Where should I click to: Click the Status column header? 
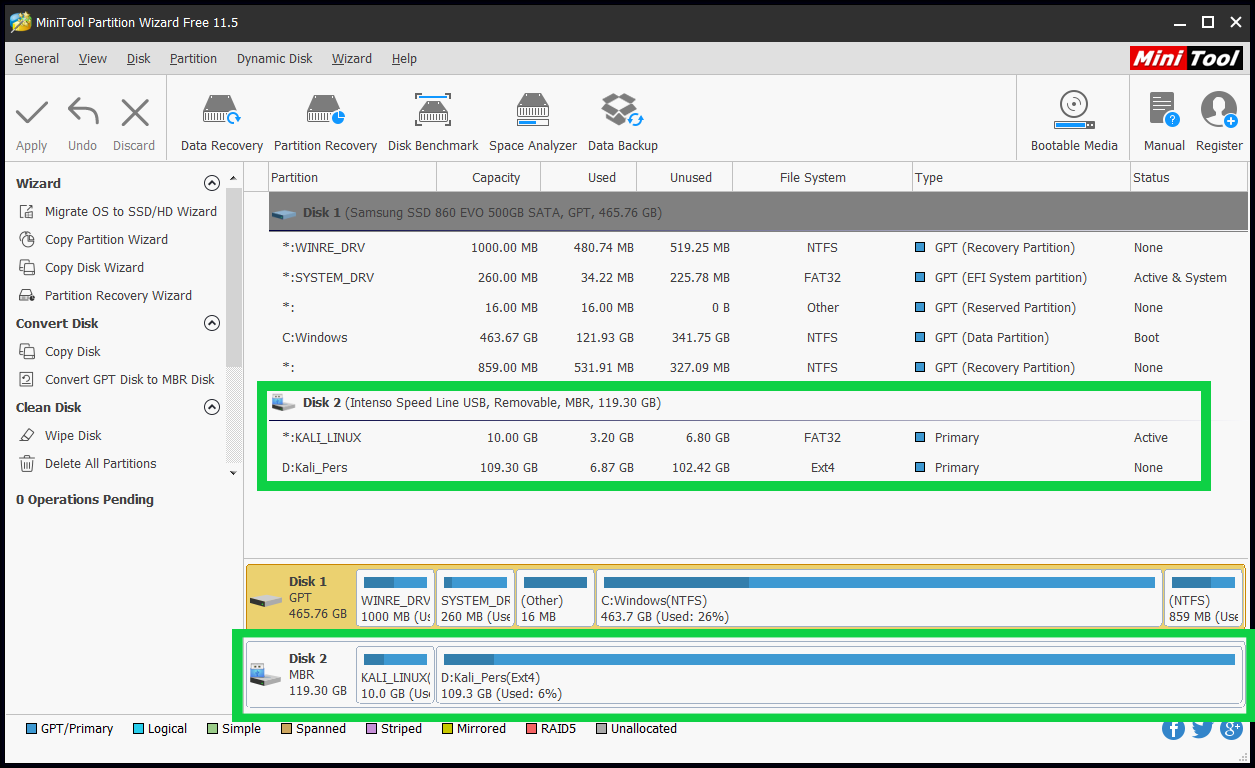pyautogui.click(x=1189, y=177)
